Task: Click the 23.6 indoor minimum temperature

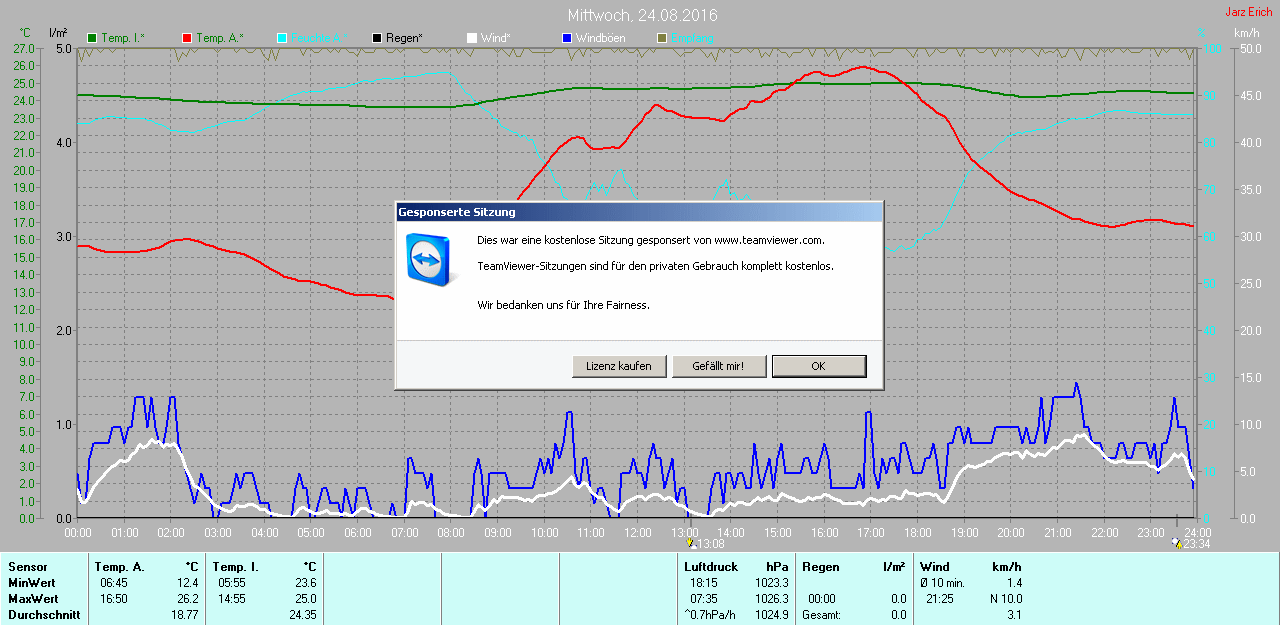Action: [x=304, y=583]
